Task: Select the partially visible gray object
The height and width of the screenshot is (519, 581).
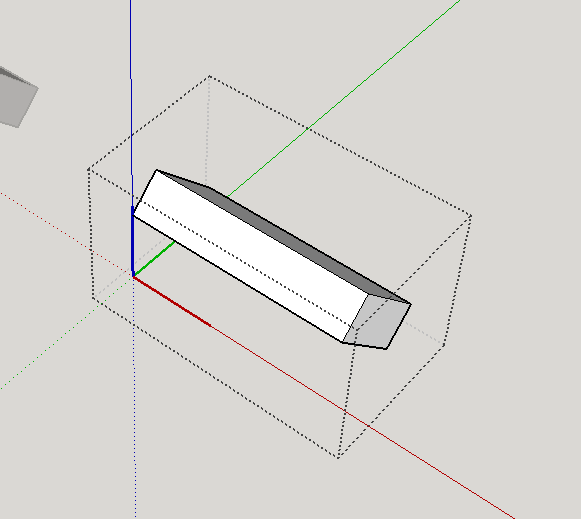Action: tap(17, 97)
